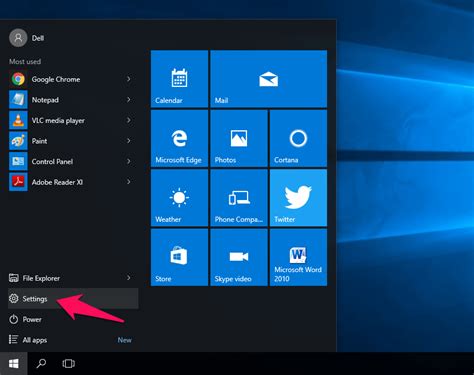Click the Notepad icon in Most used
Viewport: 474px width, 375px height.
click(x=18, y=100)
